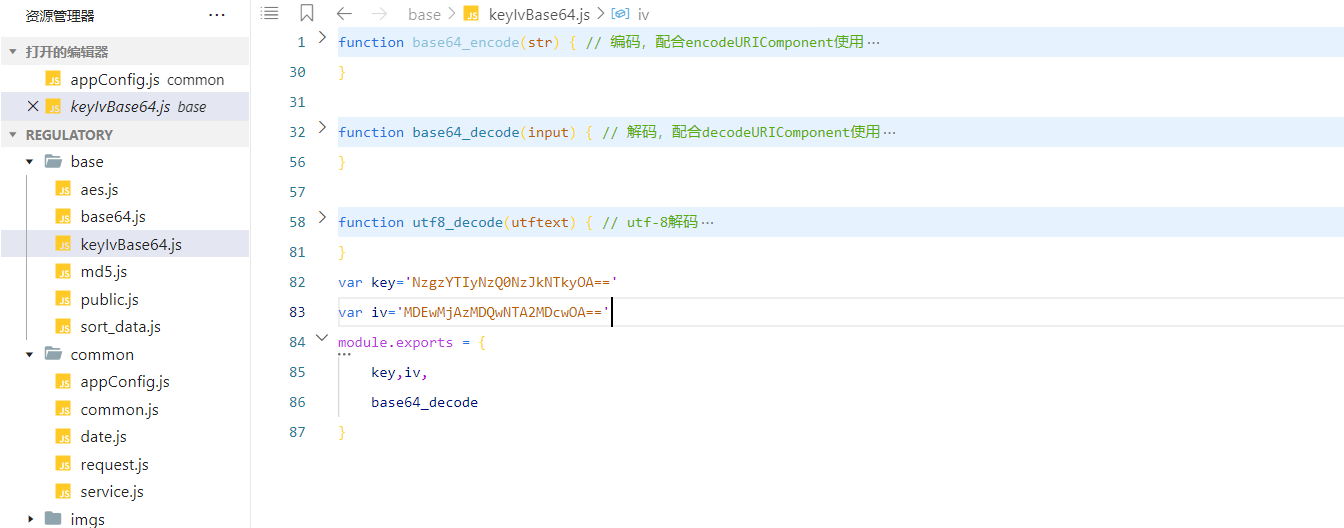This screenshot has width=1344, height=528.
Task: Go forward with the right arrow
Action: click(379, 13)
